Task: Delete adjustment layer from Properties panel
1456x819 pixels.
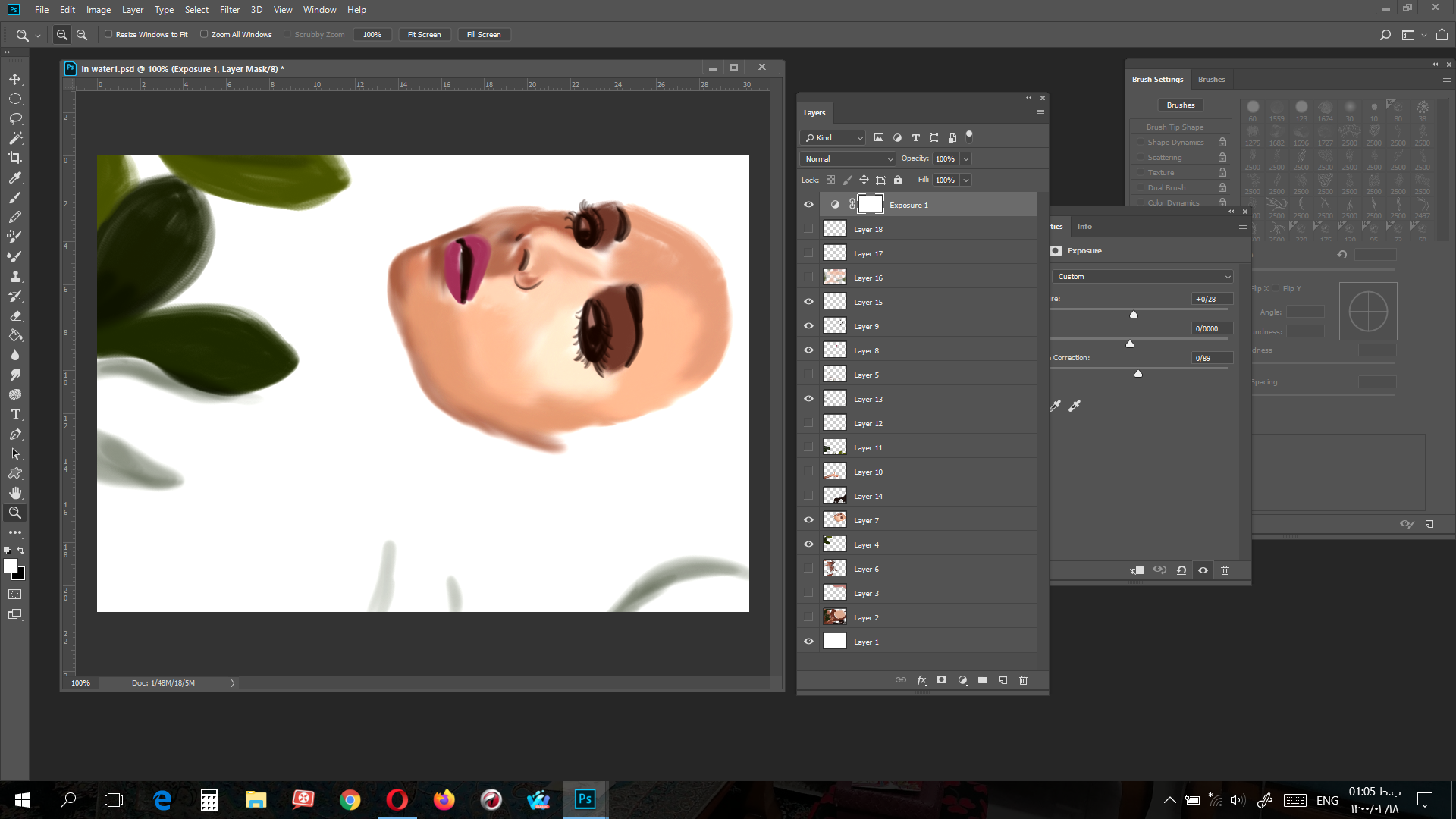Action: [x=1225, y=570]
